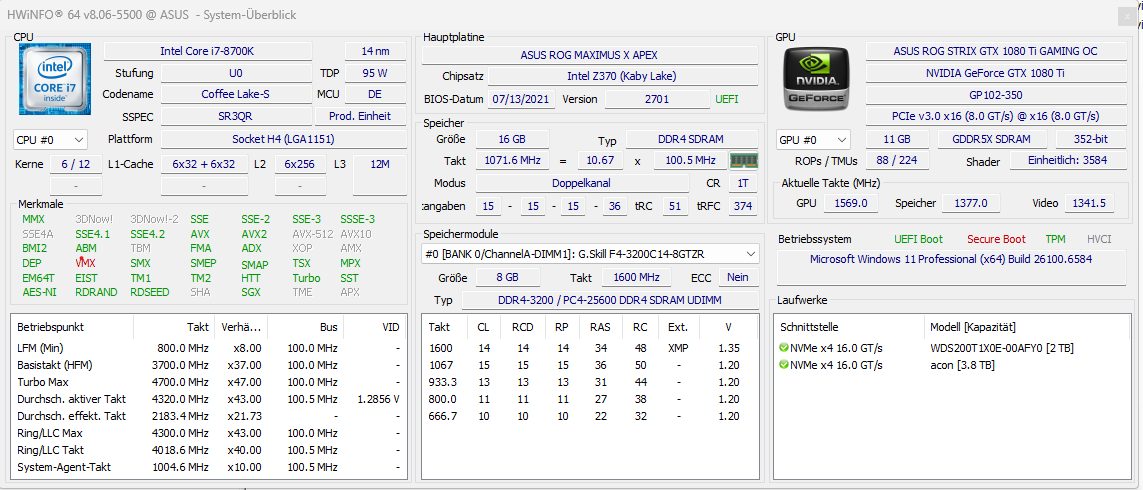The height and width of the screenshot is (490, 1143).
Task: Click the green memory module icon
Action: pos(744,160)
